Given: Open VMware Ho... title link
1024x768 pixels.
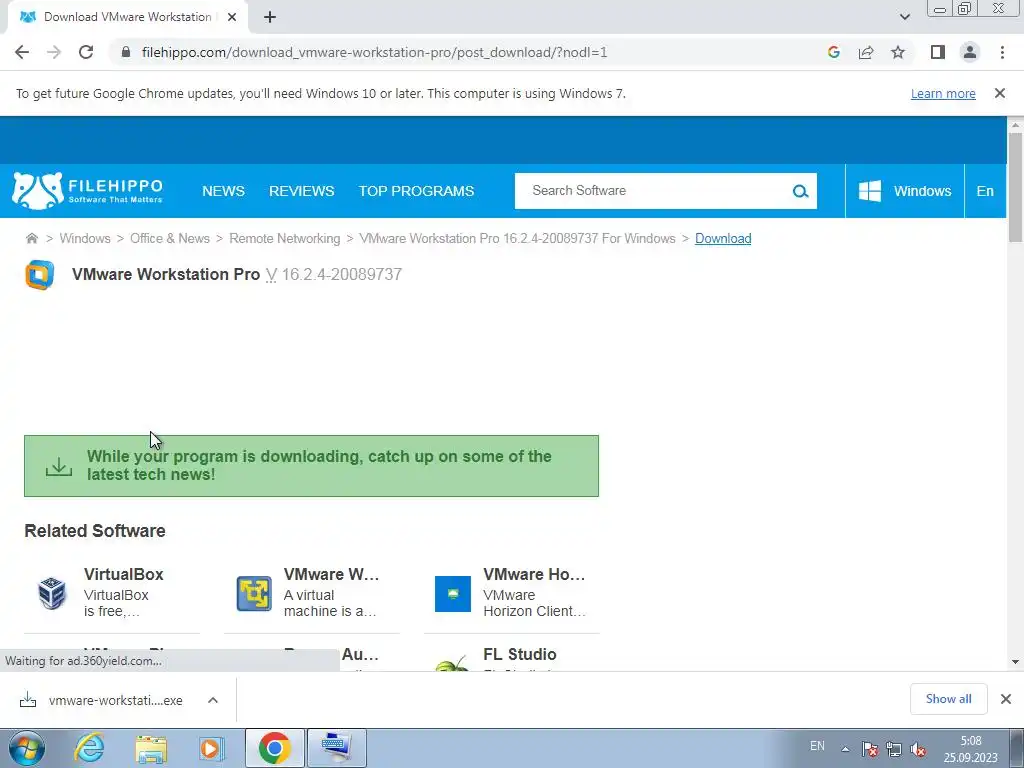Looking at the screenshot, I should (534, 574).
